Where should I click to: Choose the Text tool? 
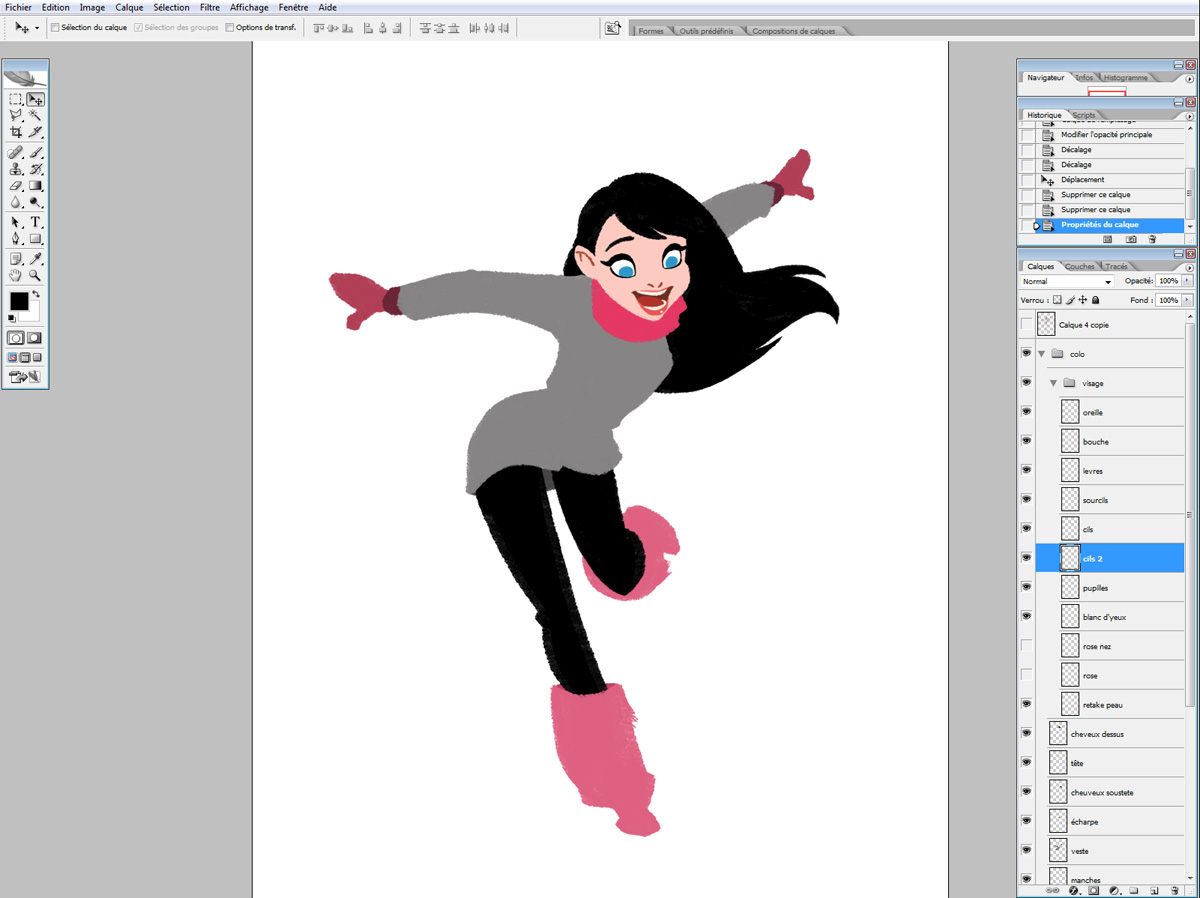[x=35, y=221]
